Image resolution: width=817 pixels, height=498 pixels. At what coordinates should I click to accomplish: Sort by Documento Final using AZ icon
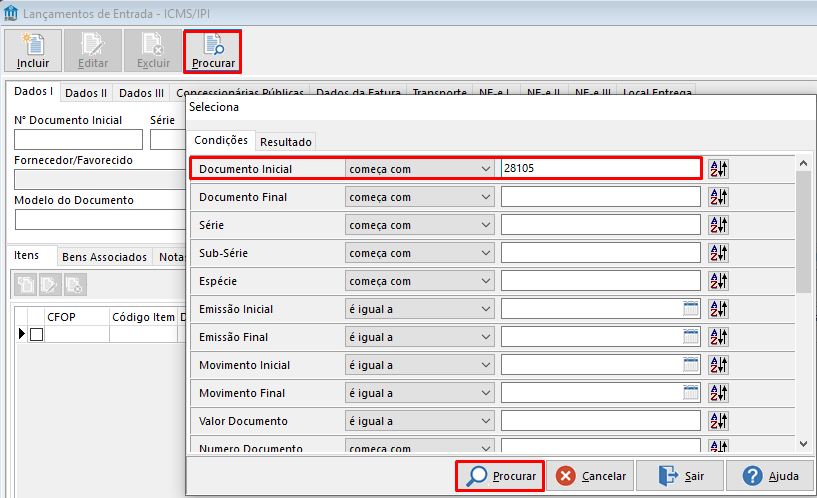718,197
